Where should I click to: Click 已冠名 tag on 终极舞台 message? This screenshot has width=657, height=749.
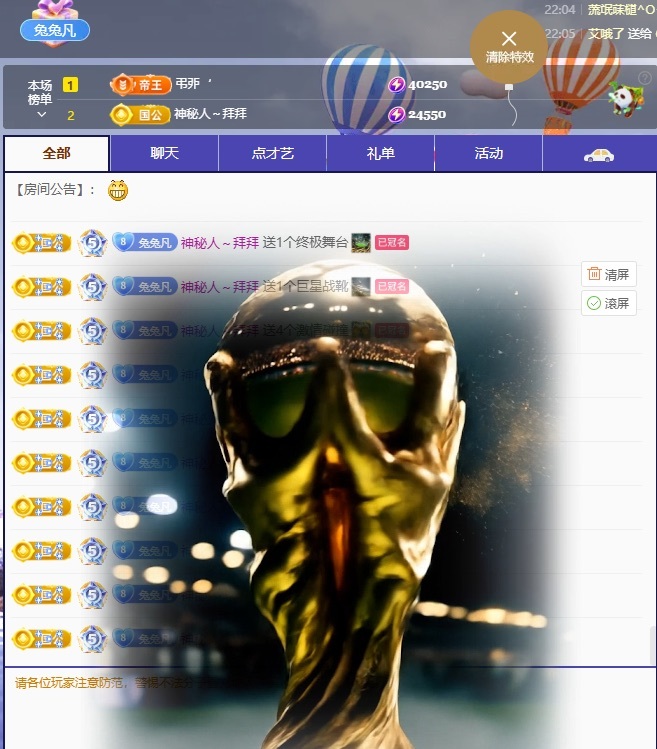pos(392,243)
